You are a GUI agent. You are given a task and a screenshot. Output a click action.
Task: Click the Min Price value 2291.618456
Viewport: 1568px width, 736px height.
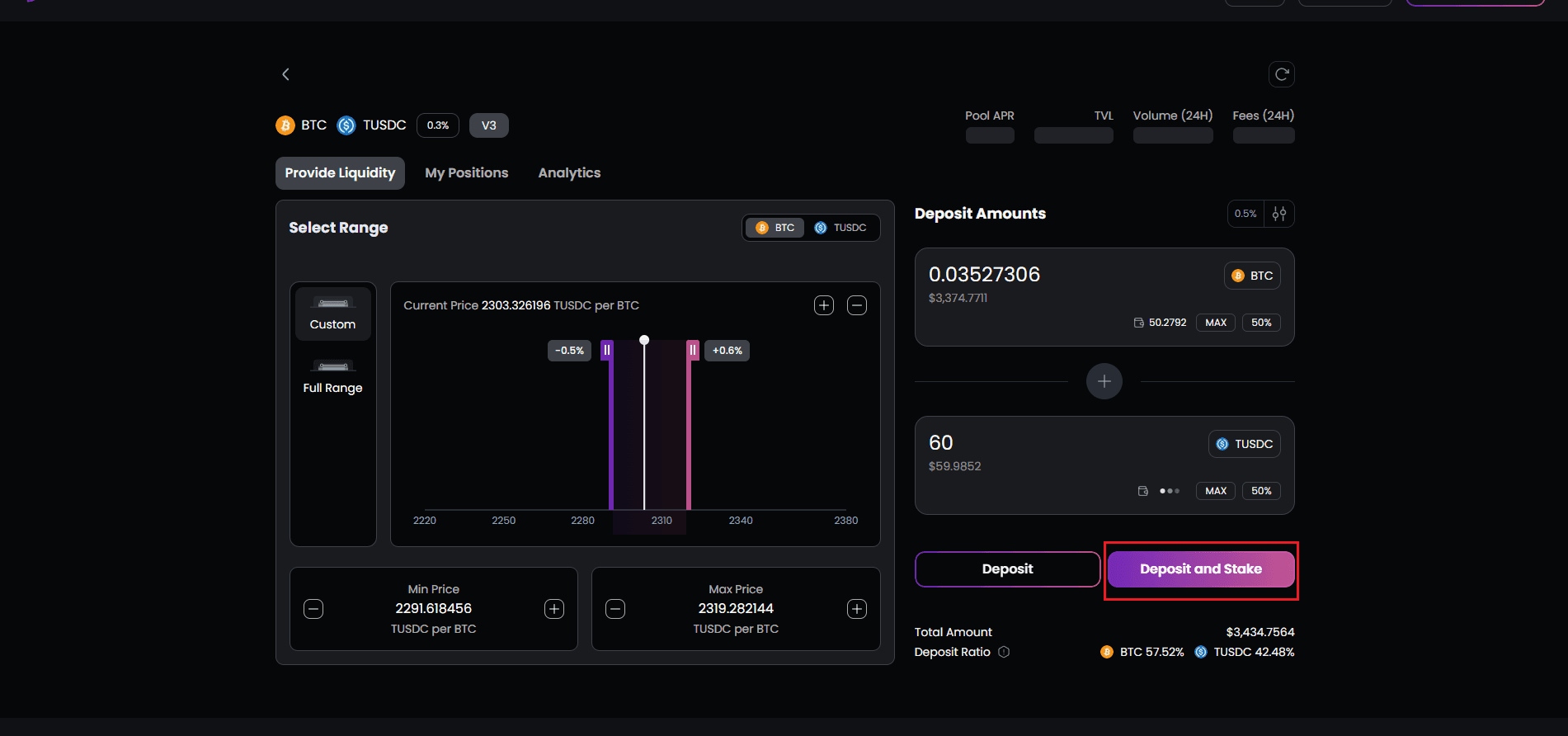[434, 609]
